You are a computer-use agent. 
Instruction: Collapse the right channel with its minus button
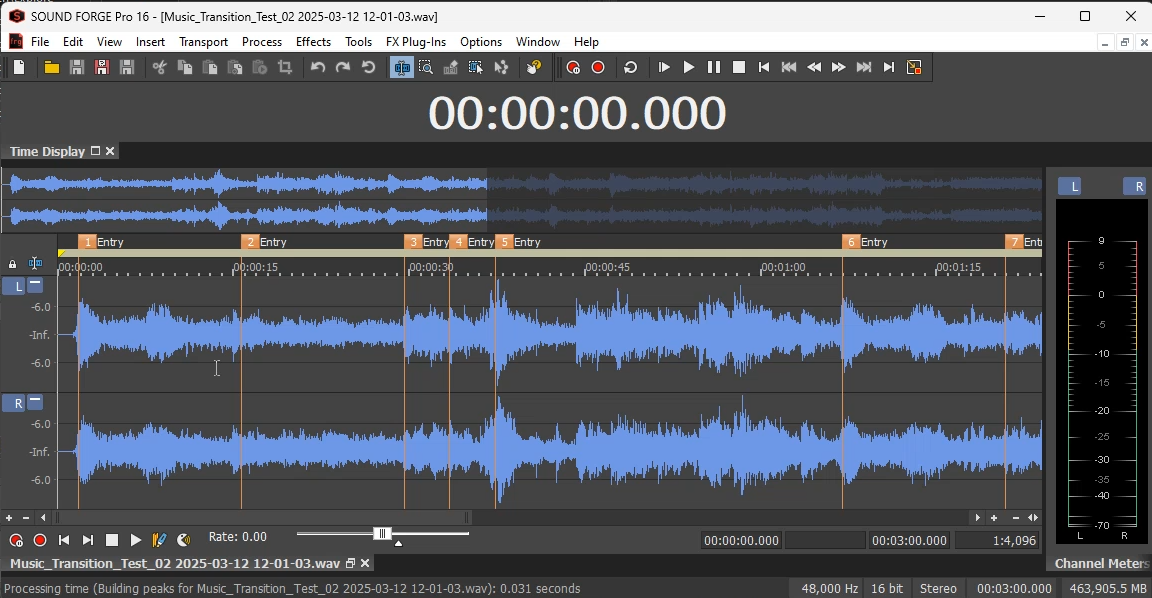35,401
